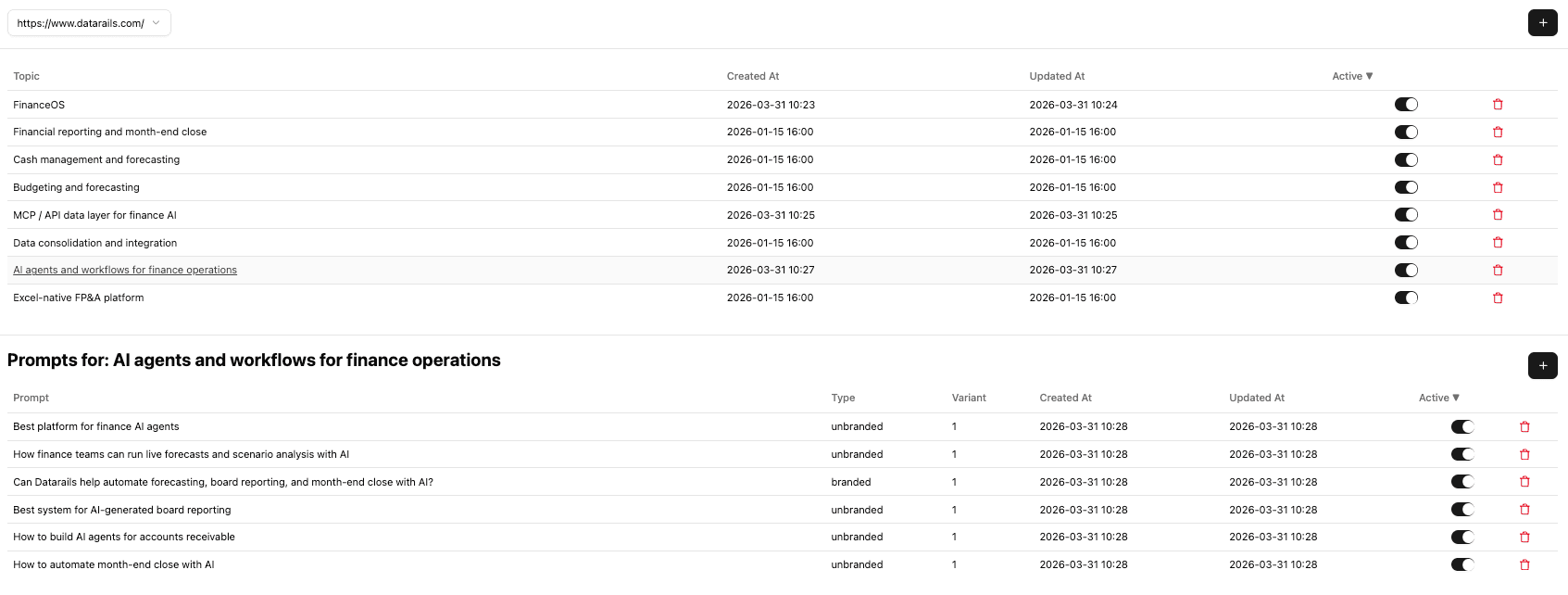The height and width of the screenshot is (595, 1568).
Task: Click the Variant column header
Action: pyautogui.click(x=969, y=398)
